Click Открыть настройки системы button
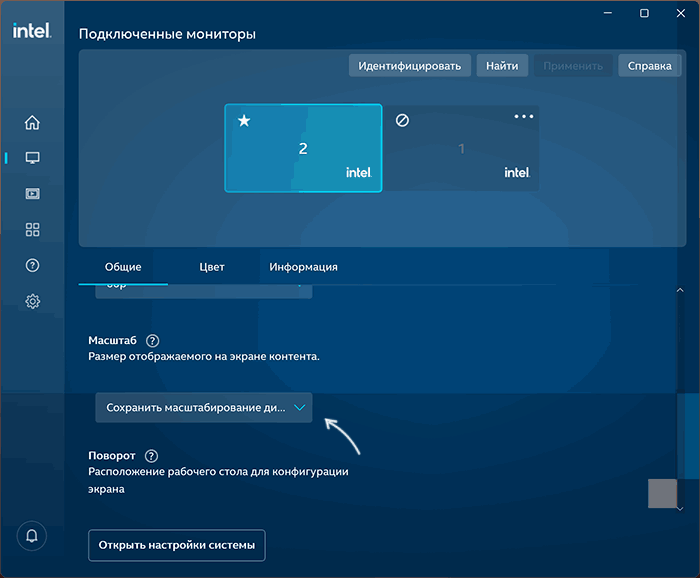This screenshot has width=700, height=578. click(x=177, y=545)
